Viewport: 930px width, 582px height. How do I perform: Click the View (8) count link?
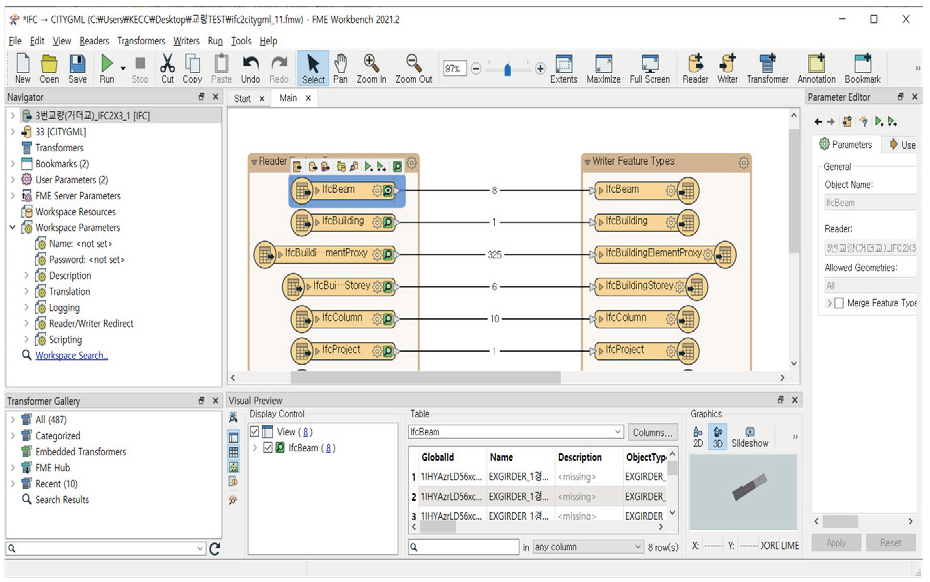click(307, 432)
